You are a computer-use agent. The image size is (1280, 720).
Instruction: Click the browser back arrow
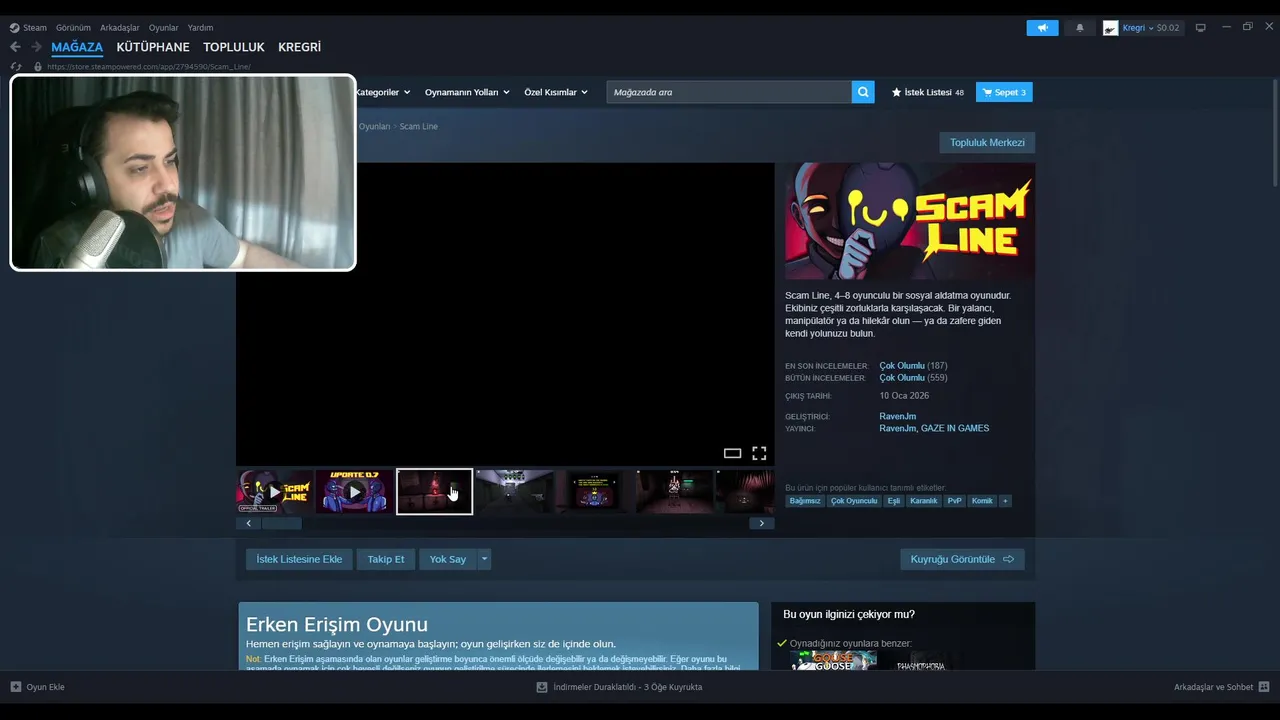point(15,47)
